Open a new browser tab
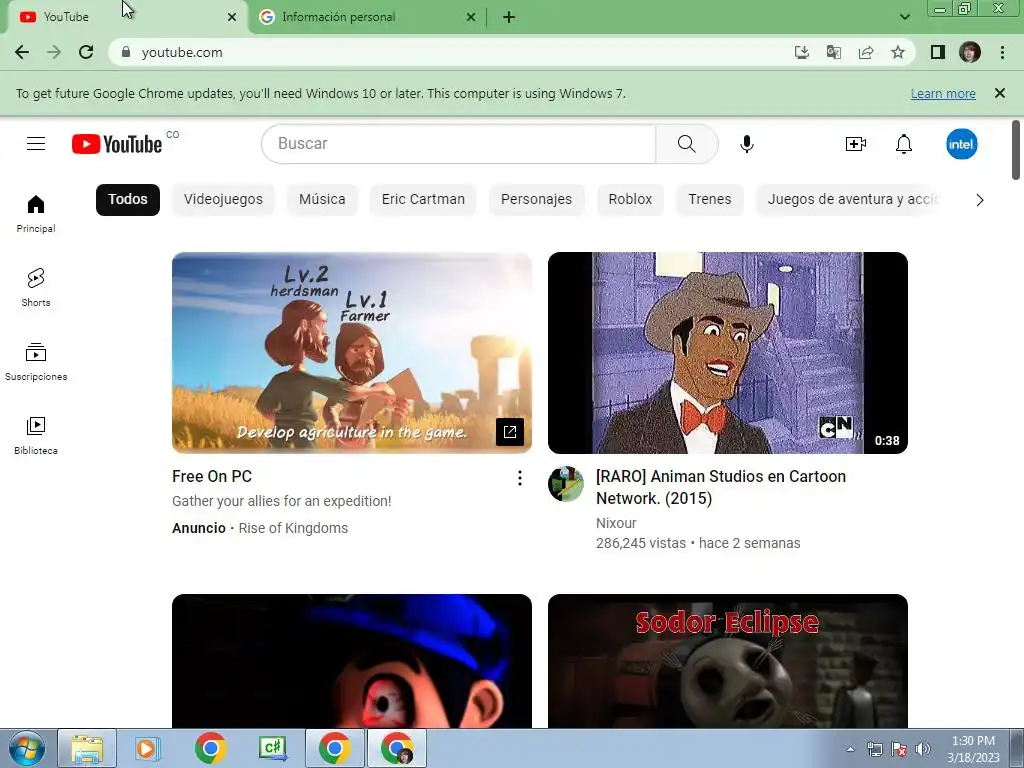 point(509,17)
